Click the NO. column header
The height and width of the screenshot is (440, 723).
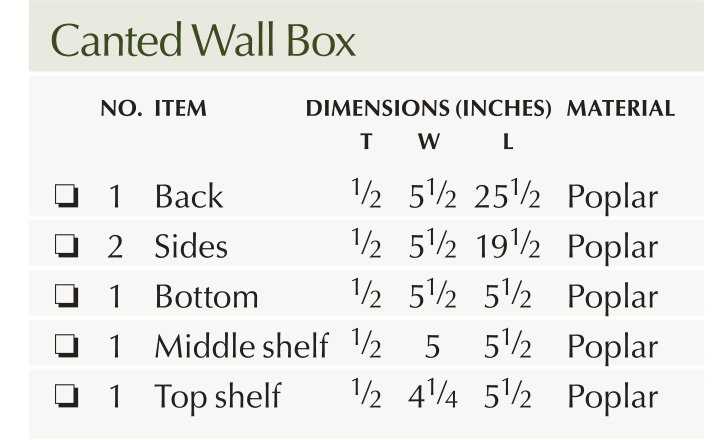click(122, 109)
